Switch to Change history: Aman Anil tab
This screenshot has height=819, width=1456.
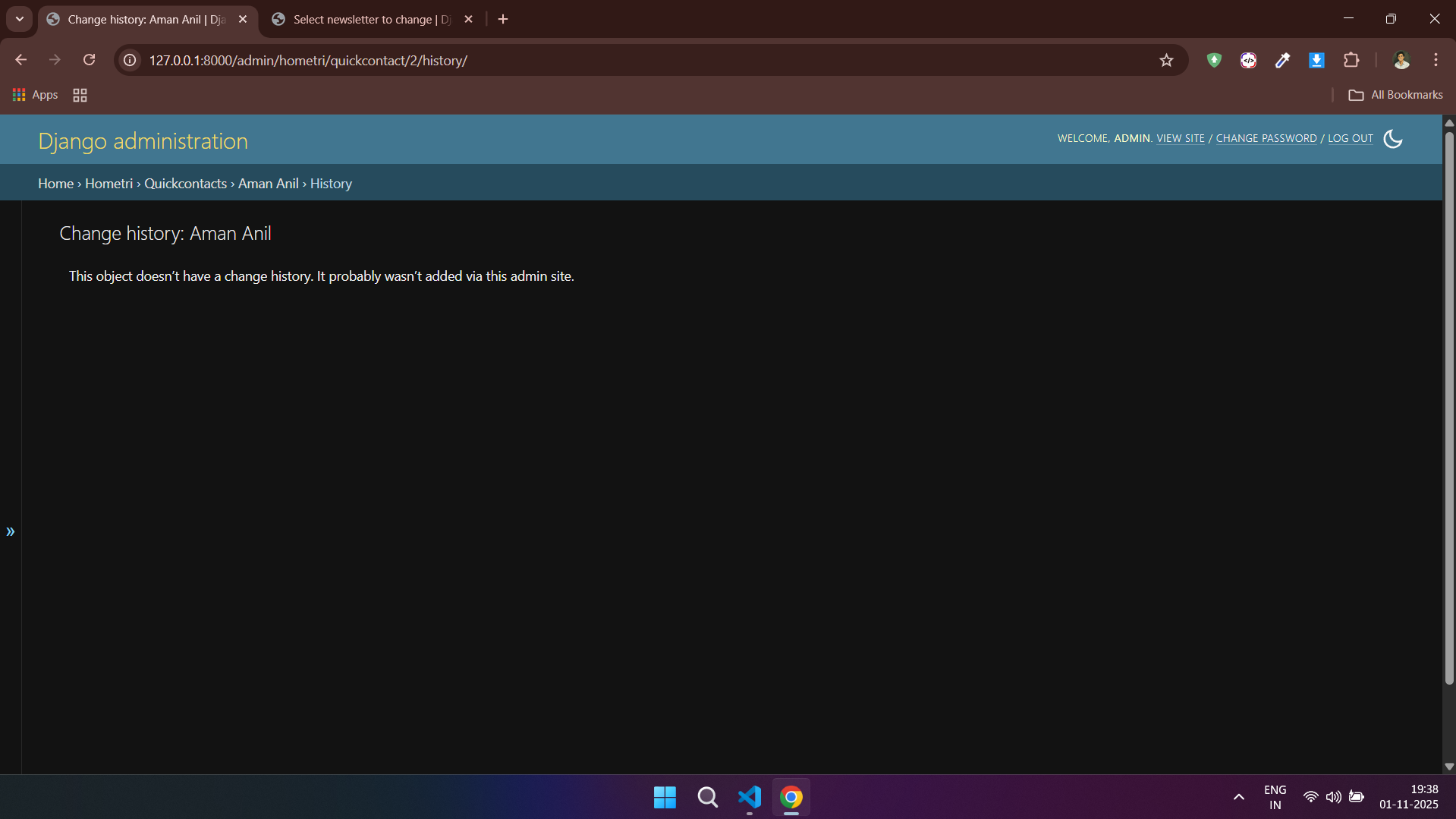[x=146, y=20]
